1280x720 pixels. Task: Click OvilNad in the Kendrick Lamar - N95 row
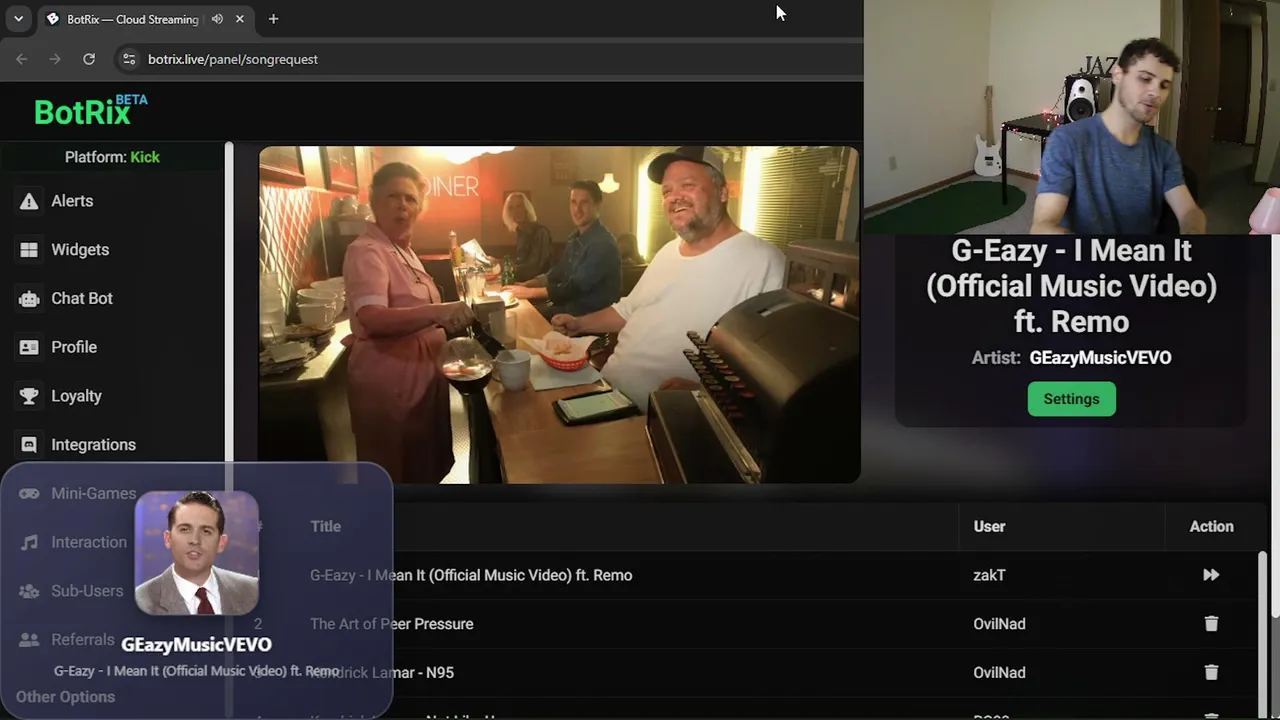[x=999, y=673]
